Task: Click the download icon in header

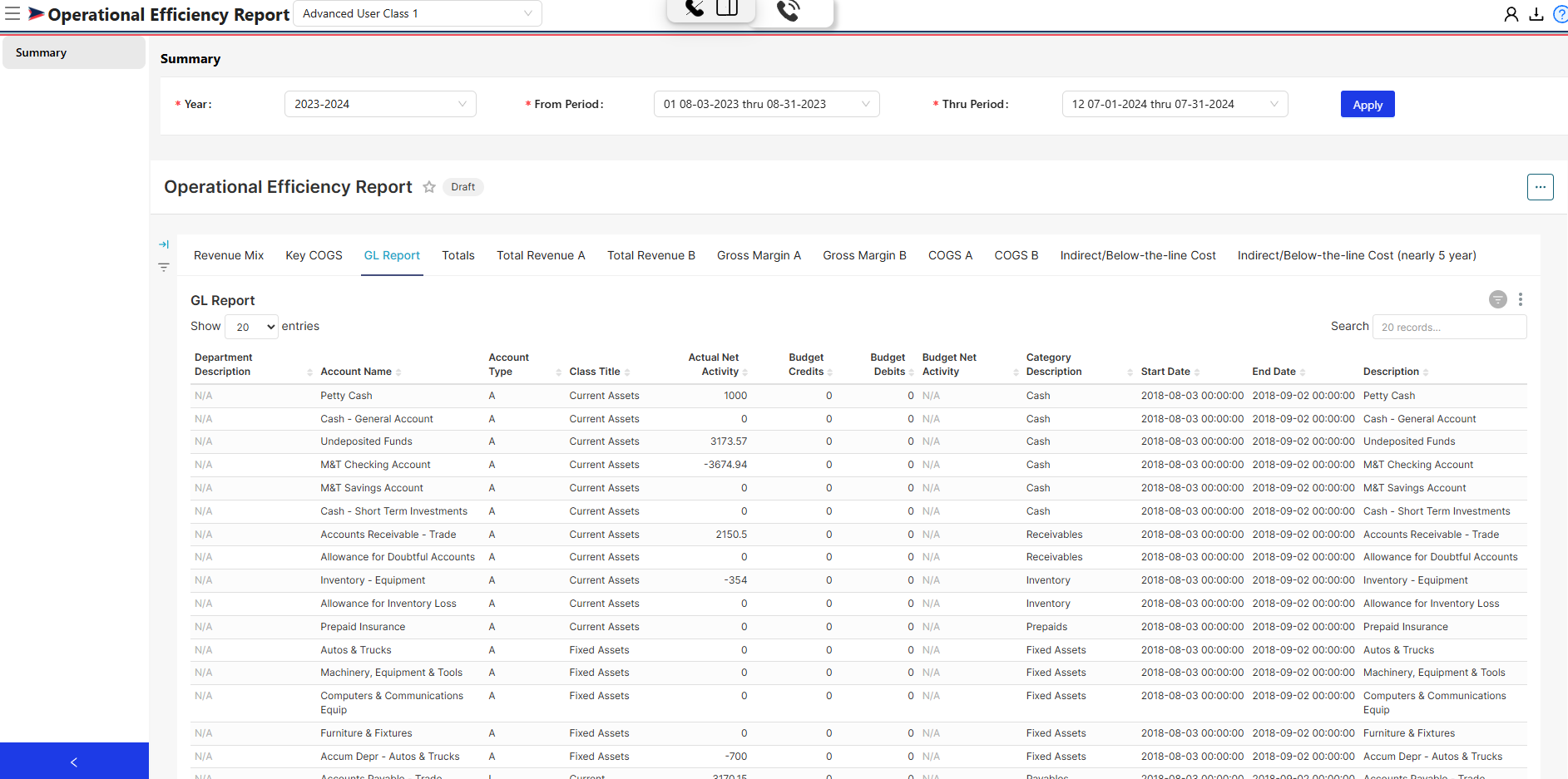Action: pos(1536,14)
